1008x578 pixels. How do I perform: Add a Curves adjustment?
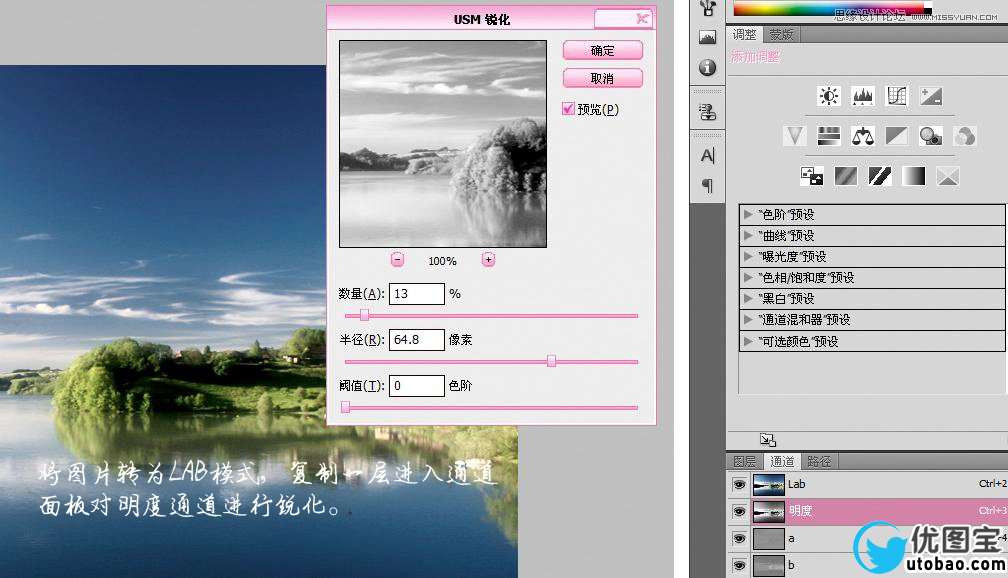[x=897, y=96]
